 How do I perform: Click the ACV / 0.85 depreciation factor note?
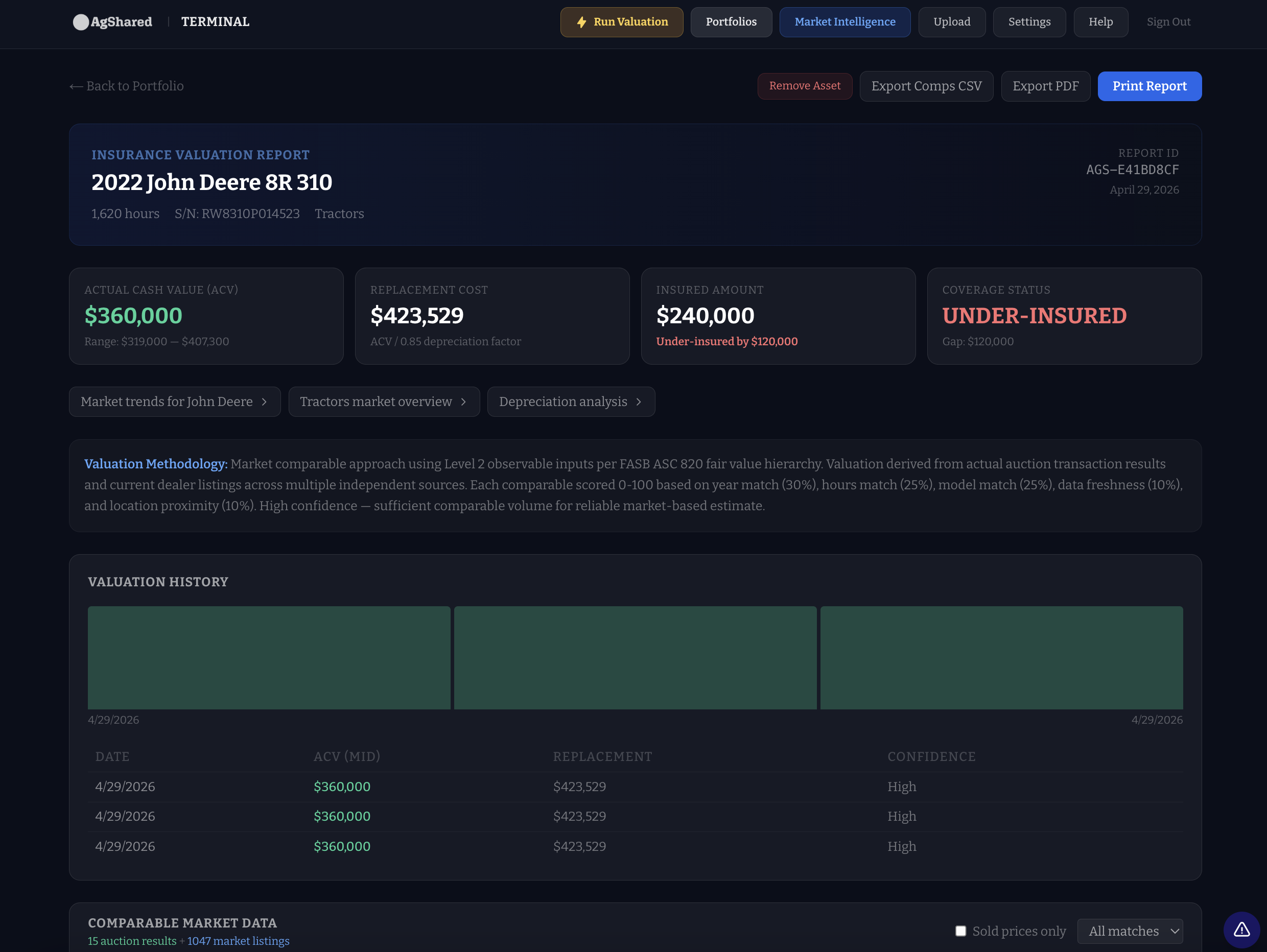tap(445, 342)
